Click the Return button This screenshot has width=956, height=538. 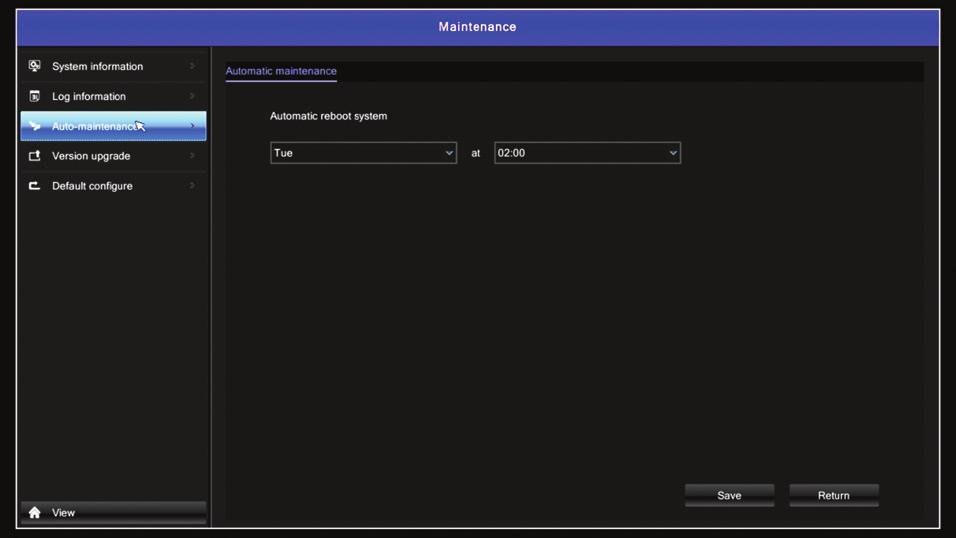click(x=833, y=495)
